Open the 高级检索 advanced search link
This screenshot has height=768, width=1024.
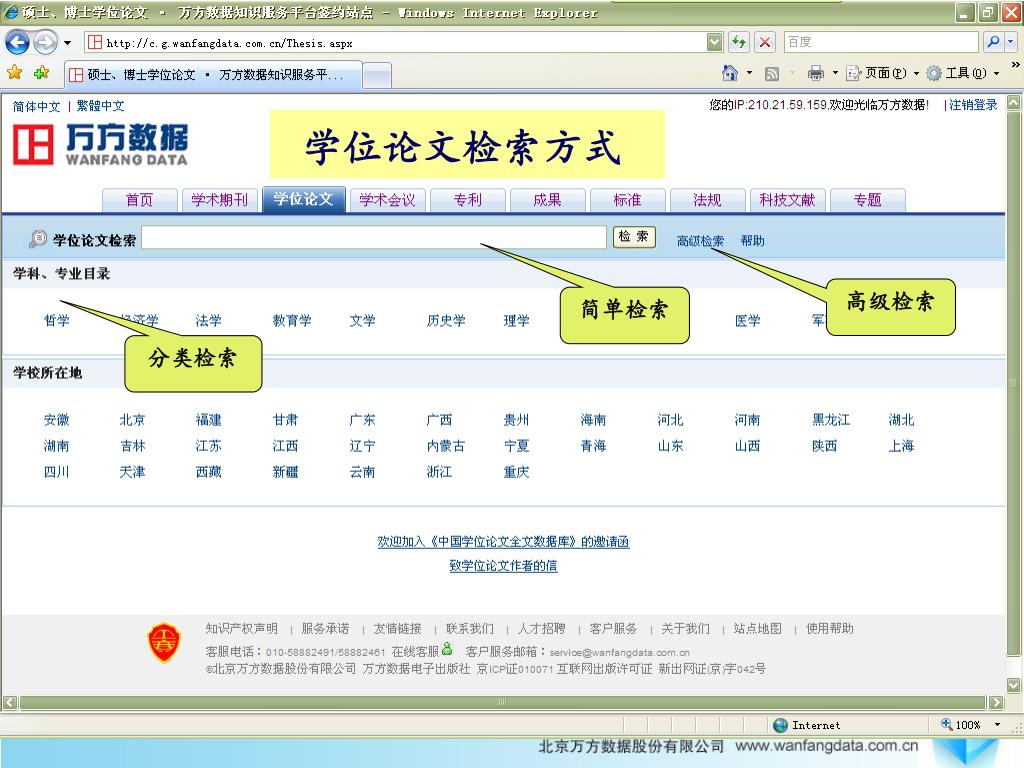(700, 241)
